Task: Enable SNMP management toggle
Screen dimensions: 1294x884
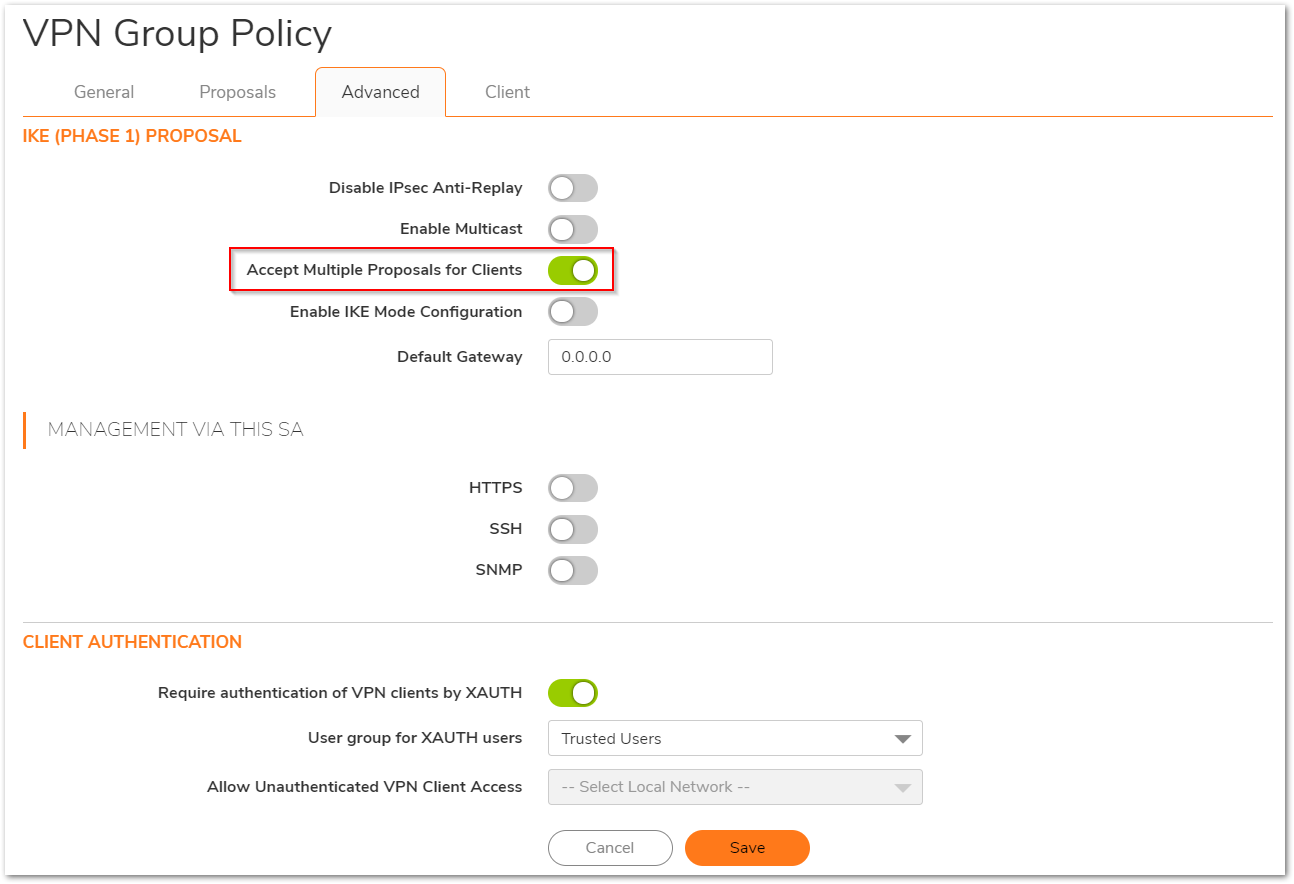Action: click(572, 571)
